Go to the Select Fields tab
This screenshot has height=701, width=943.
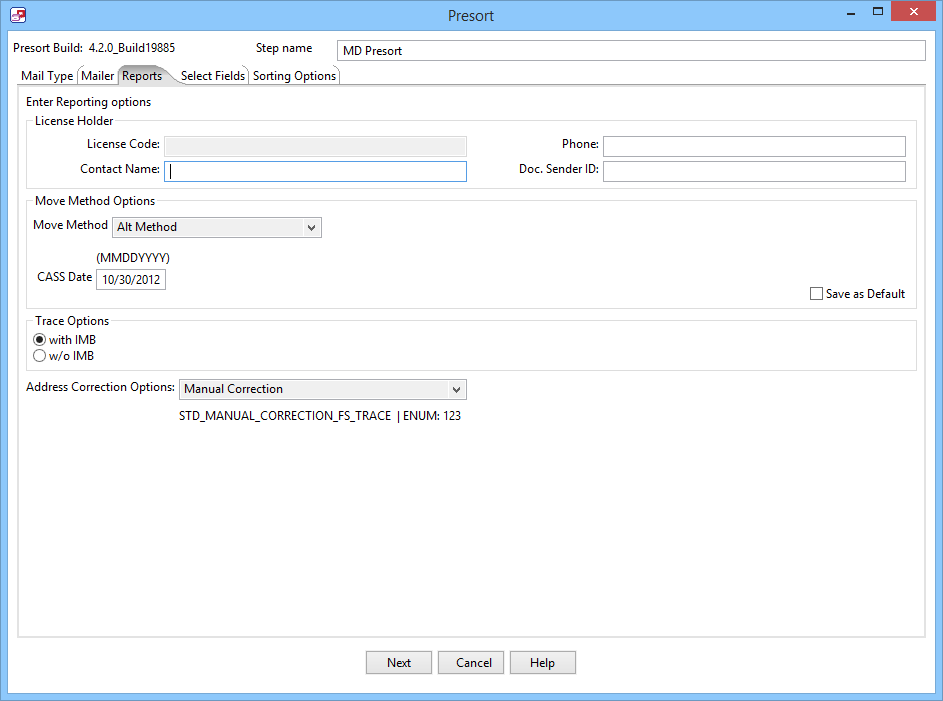coord(212,76)
